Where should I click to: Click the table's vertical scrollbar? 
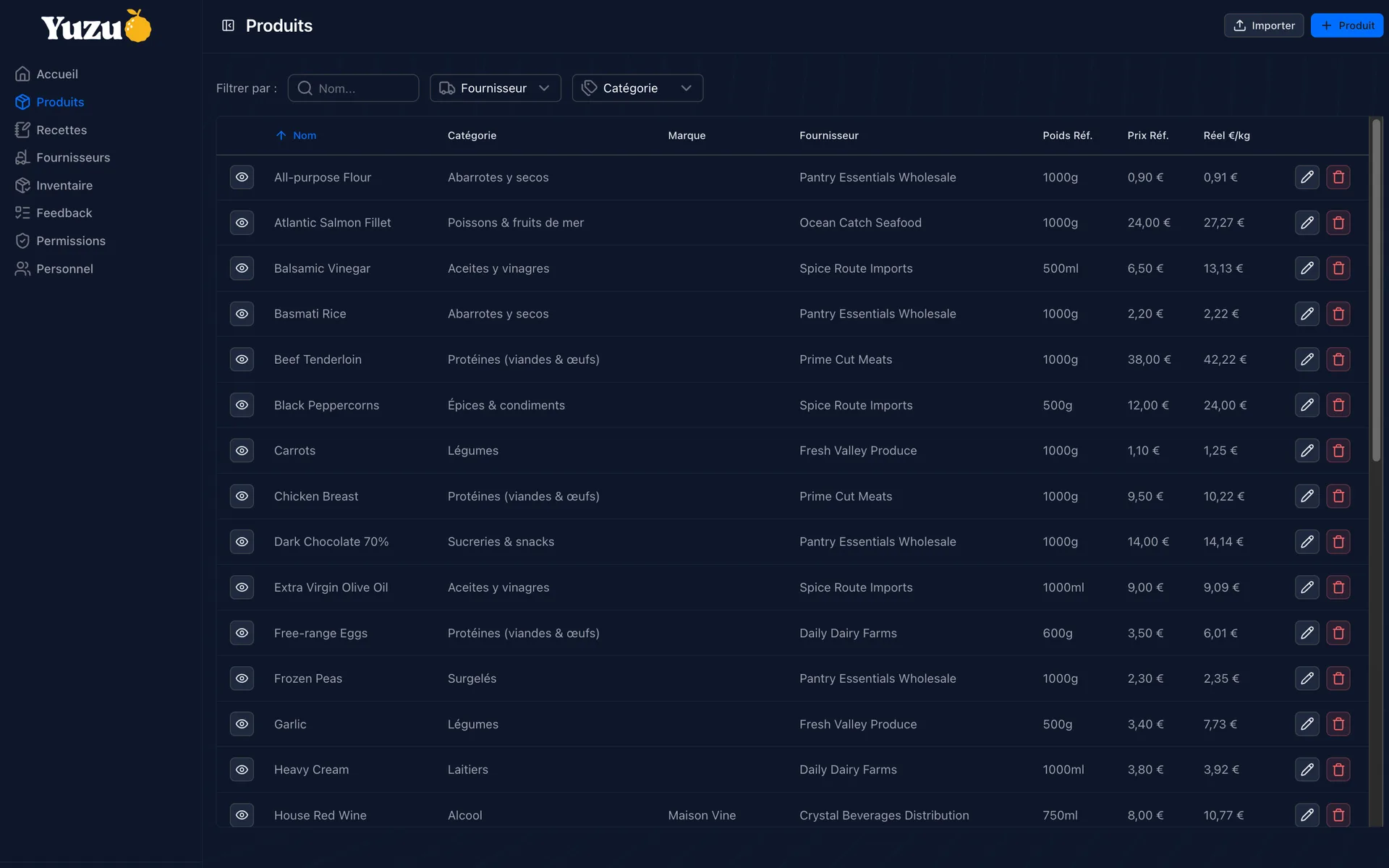pos(1376,289)
